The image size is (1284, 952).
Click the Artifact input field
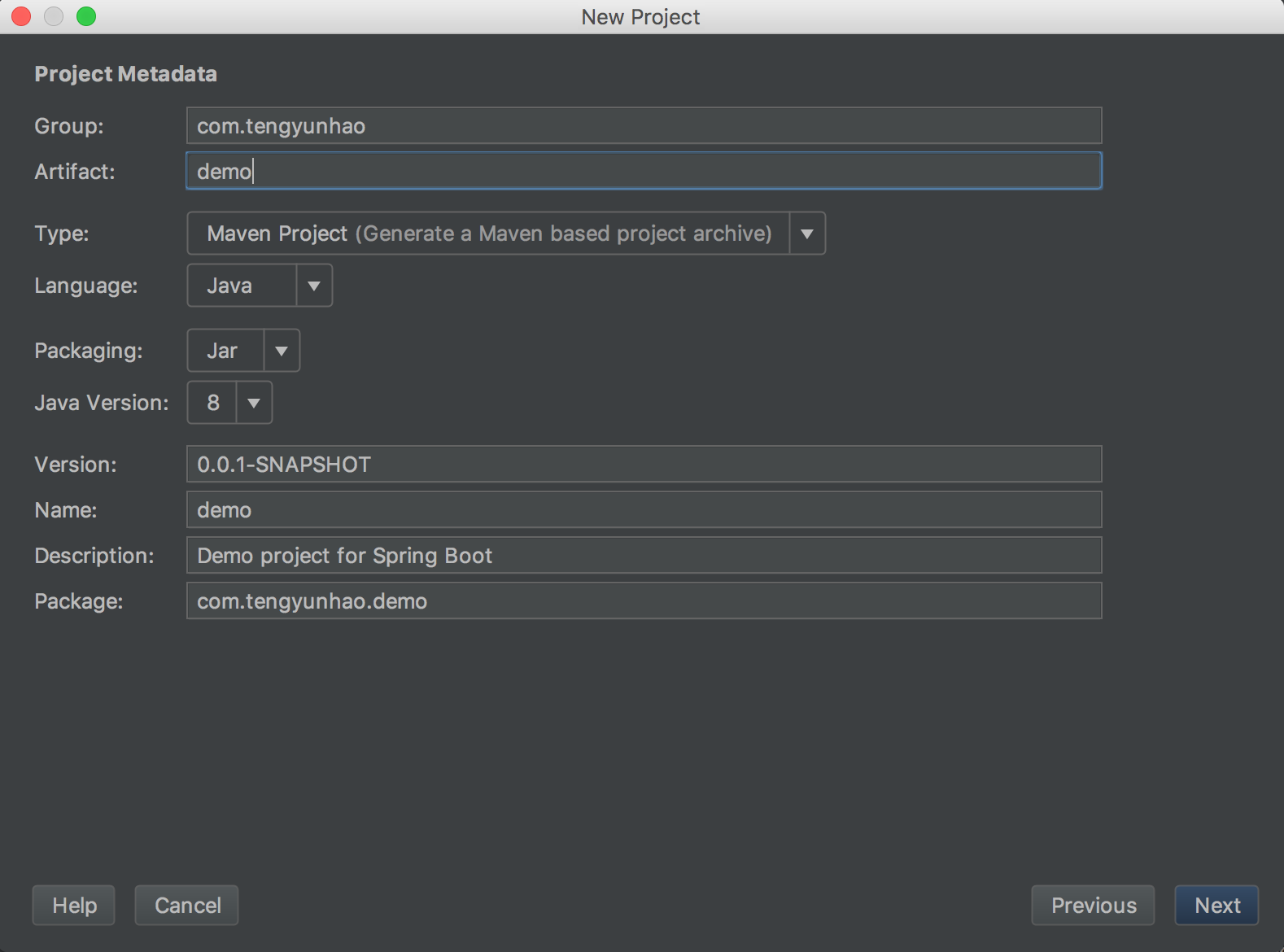point(643,172)
